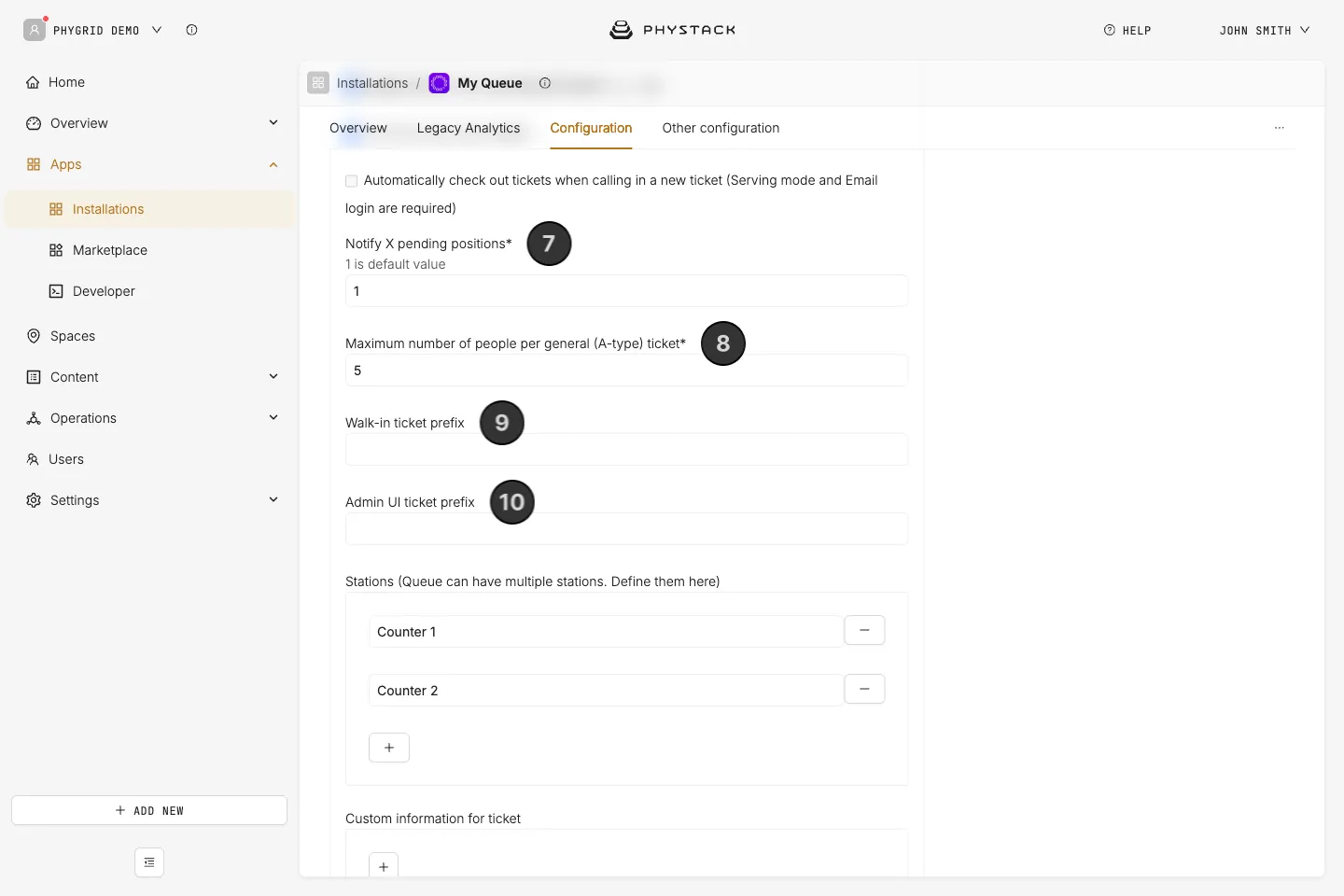Select the Configuration tab
The image size is (1344, 896).
point(591,128)
